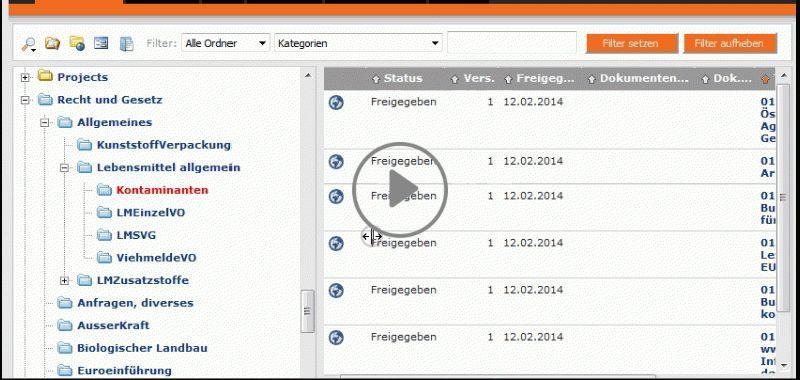Open the Kategorien dropdown
Image resolution: width=800 pixels, height=380 pixels.
[358, 43]
